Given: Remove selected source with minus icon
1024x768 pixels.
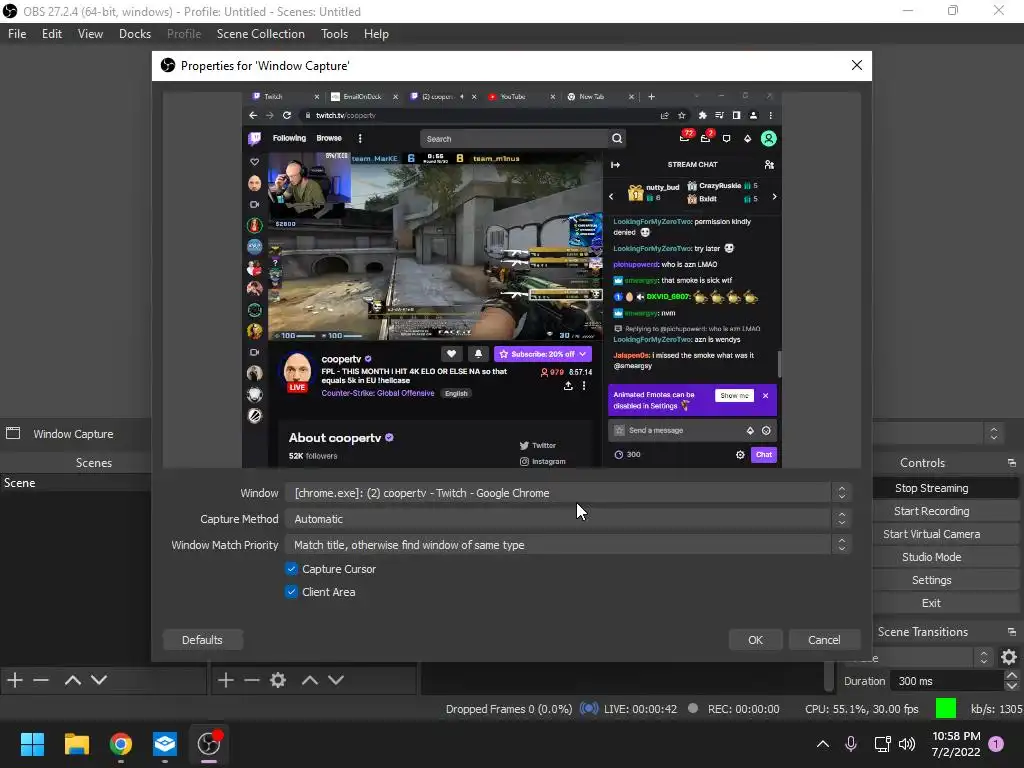Looking at the screenshot, I should (x=251, y=680).
